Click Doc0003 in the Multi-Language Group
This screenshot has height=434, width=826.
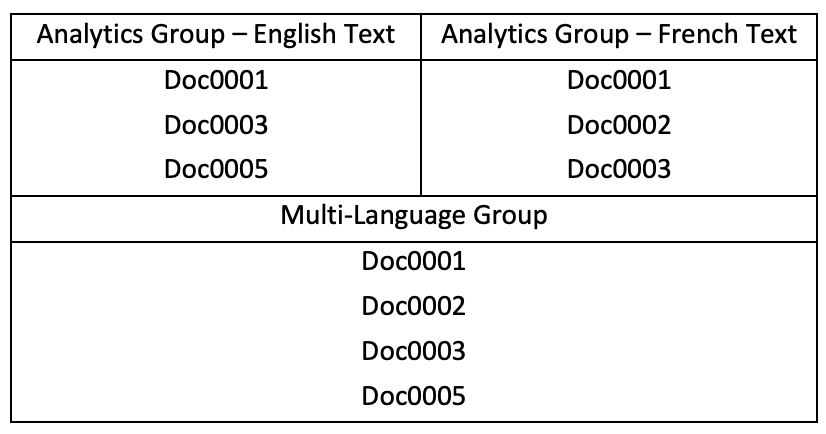point(414,351)
